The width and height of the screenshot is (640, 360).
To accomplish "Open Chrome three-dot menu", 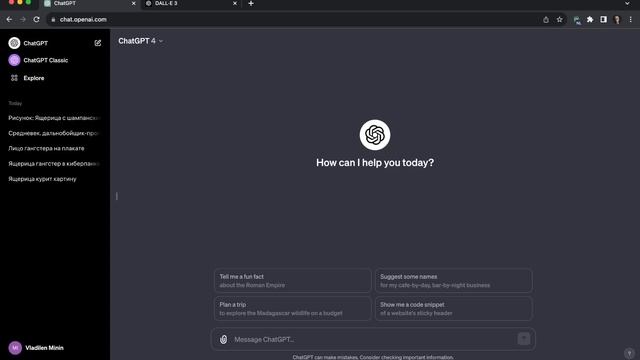I will tap(631, 20).
